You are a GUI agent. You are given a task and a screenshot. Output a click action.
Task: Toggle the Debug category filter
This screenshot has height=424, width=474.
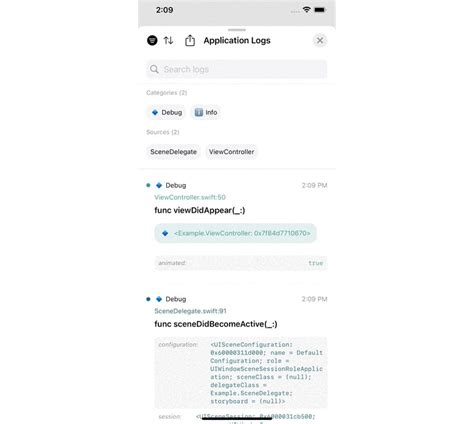[x=166, y=112]
